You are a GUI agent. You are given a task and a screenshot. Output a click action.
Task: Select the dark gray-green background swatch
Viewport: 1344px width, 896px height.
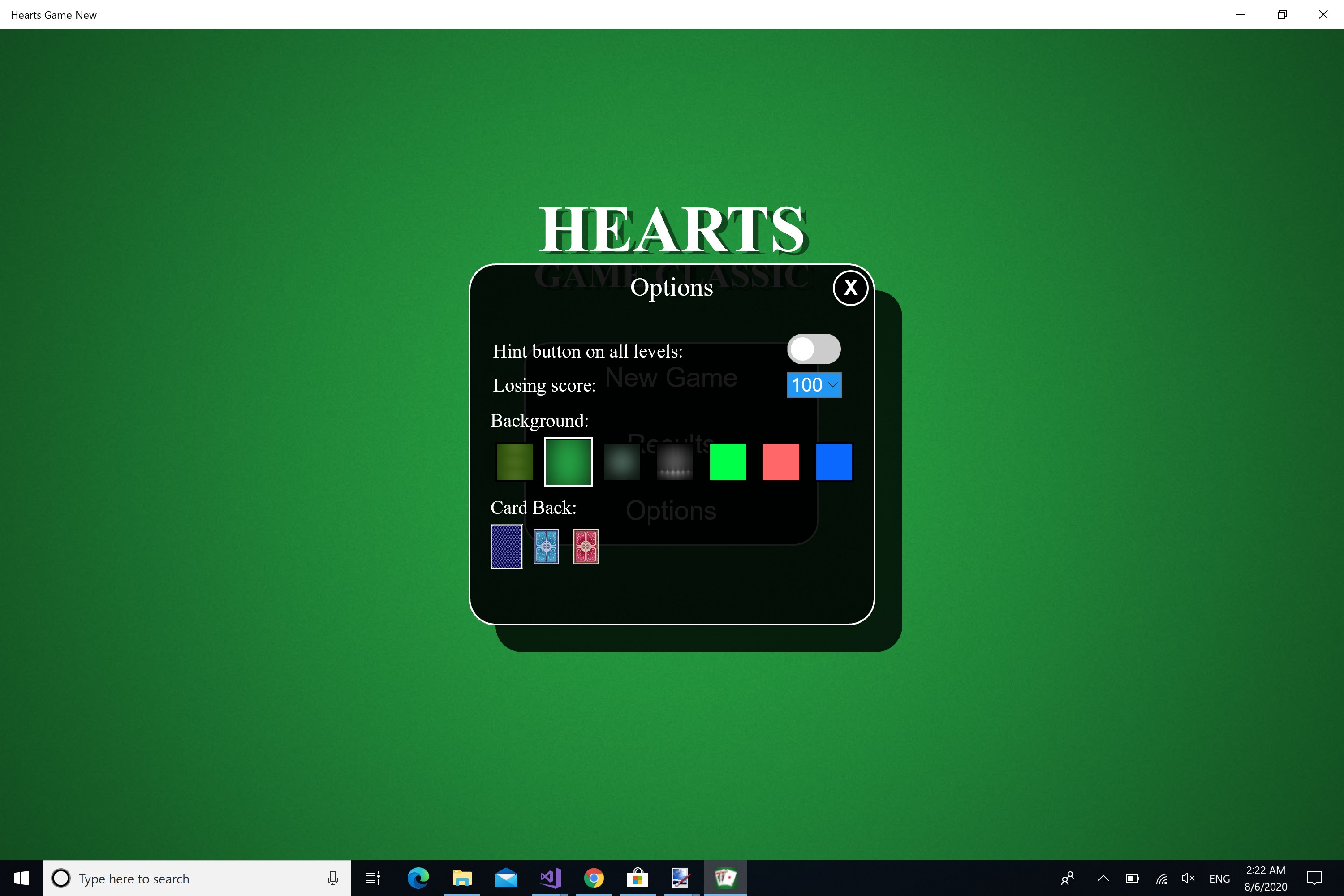(x=621, y=462)
